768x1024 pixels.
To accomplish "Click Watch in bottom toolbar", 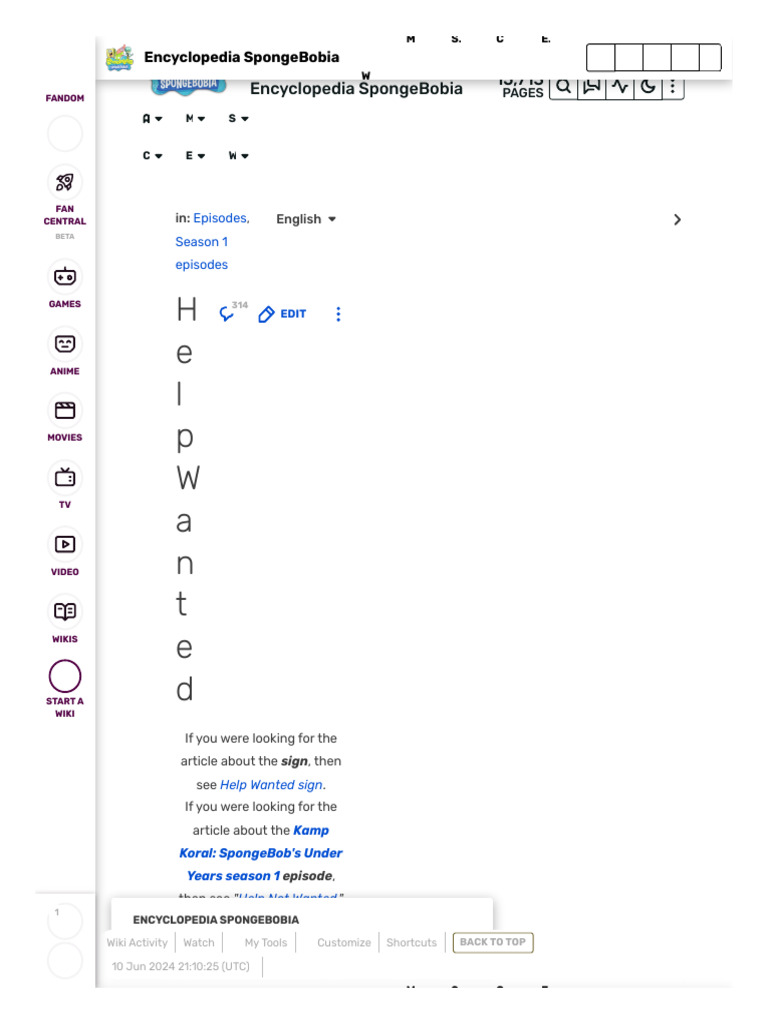I will [199, 943].
